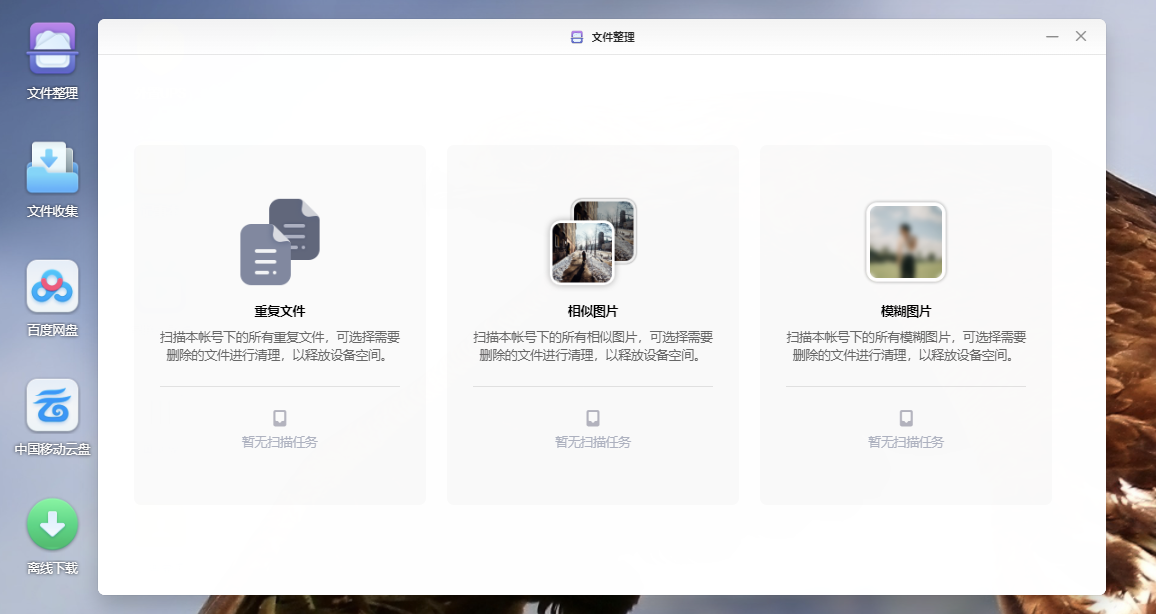
Task: Click the description text under 相似图片
Action: coord(593,346)
